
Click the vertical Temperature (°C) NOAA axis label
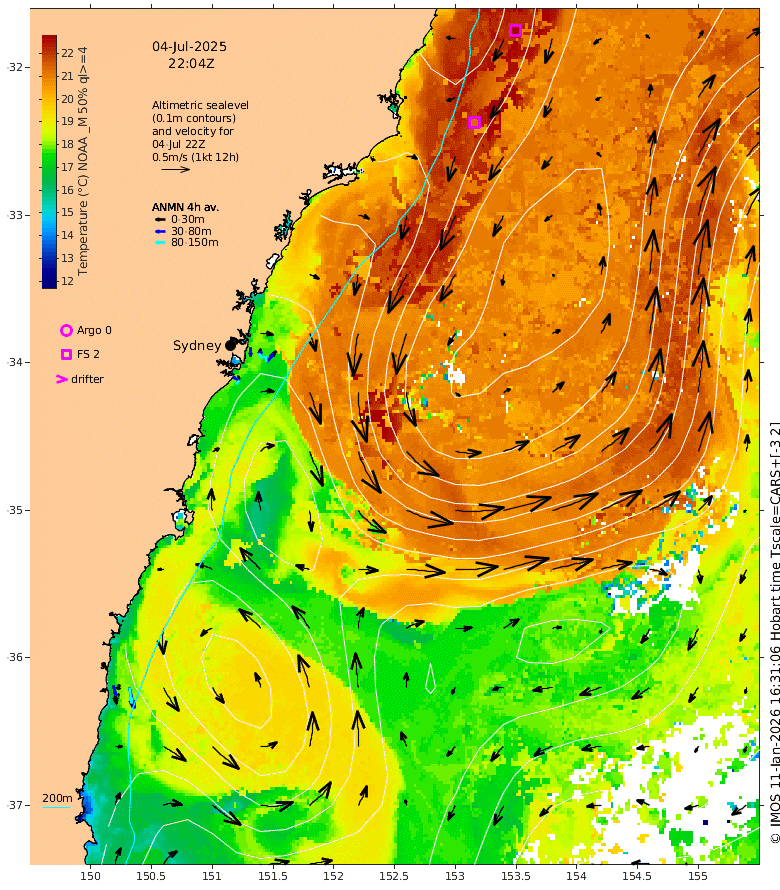click(x=83, y=161)
